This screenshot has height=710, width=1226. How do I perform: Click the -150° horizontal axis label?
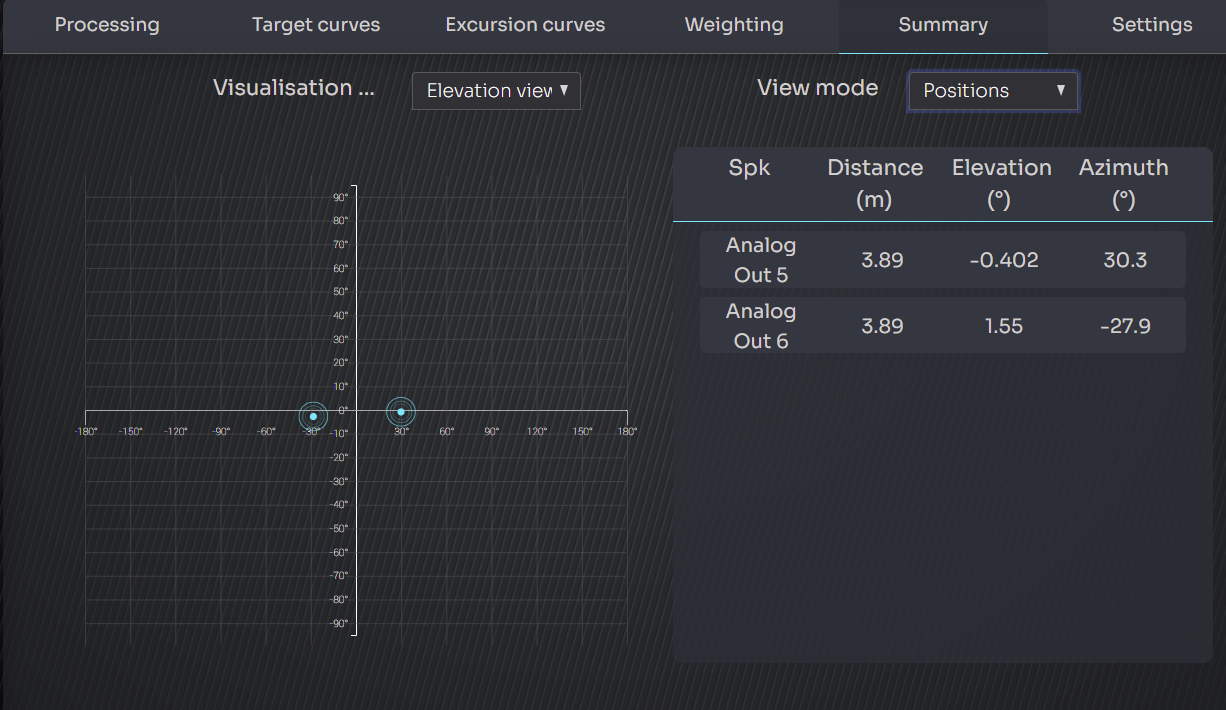(131, 431)
